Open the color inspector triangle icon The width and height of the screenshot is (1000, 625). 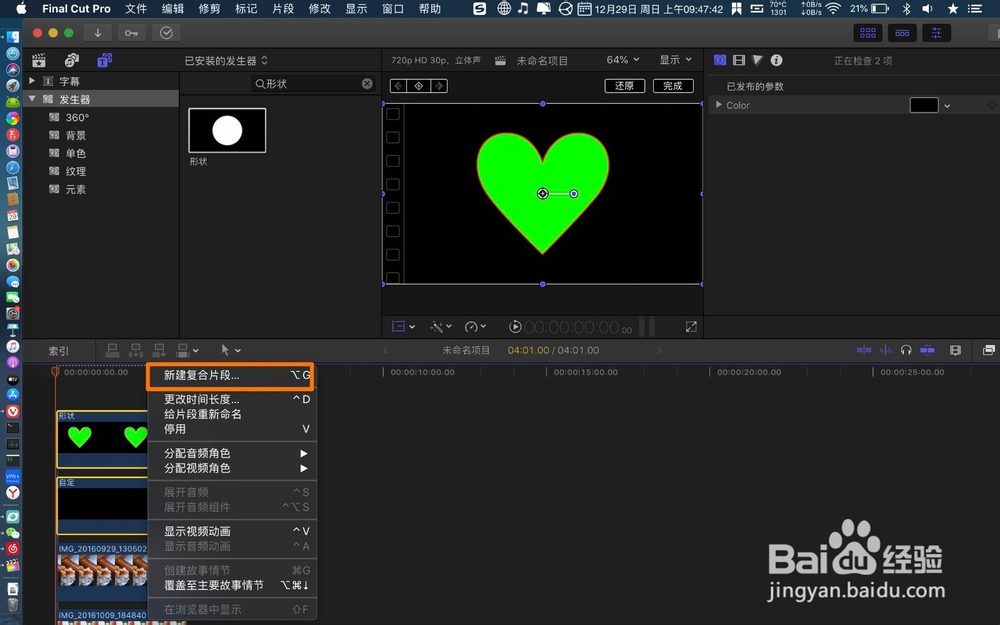tap(757, 60)
